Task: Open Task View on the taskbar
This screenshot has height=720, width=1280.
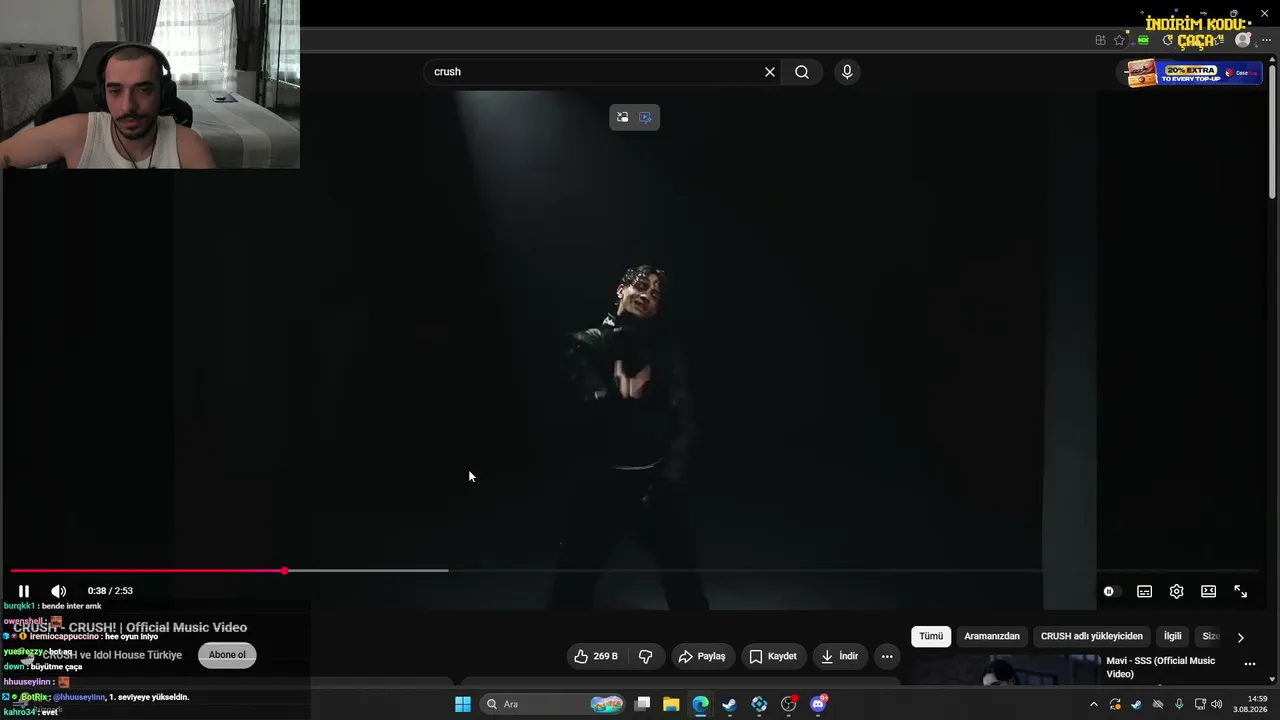Action: (643, 704)
